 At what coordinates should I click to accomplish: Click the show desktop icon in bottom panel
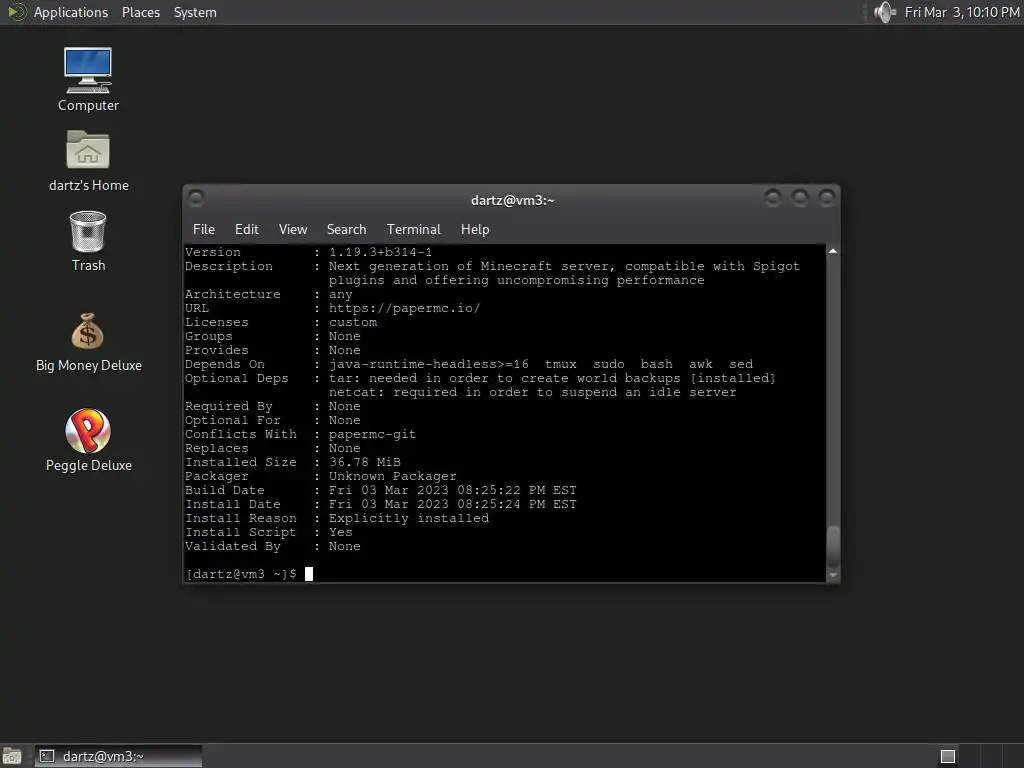point(12,756)
